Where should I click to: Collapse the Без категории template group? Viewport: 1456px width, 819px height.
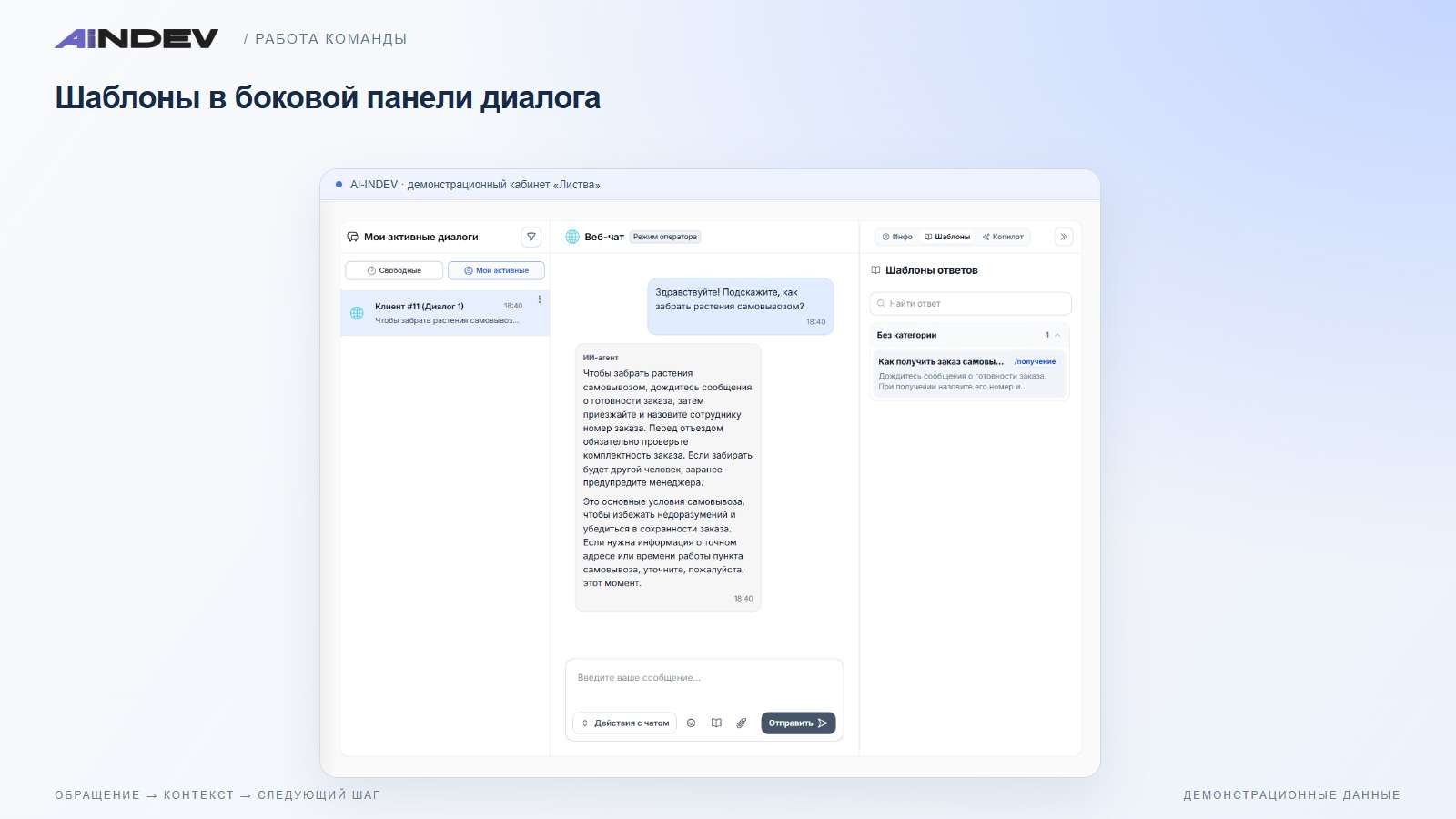click(1057, 335)
